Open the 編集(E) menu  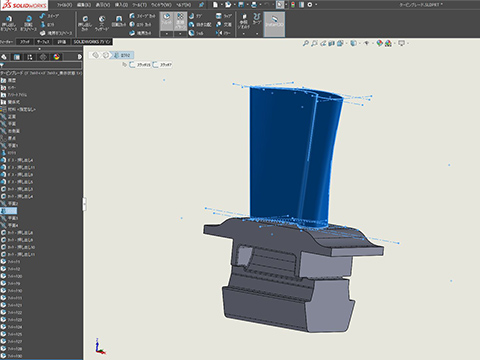click(84, 5)
